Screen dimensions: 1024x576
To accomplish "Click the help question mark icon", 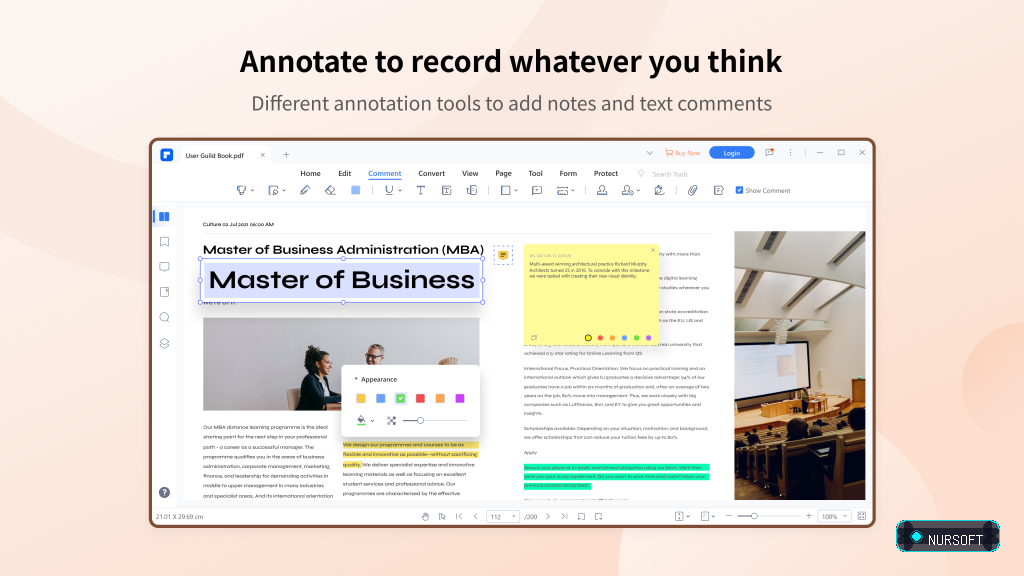I will pos(165,492).
